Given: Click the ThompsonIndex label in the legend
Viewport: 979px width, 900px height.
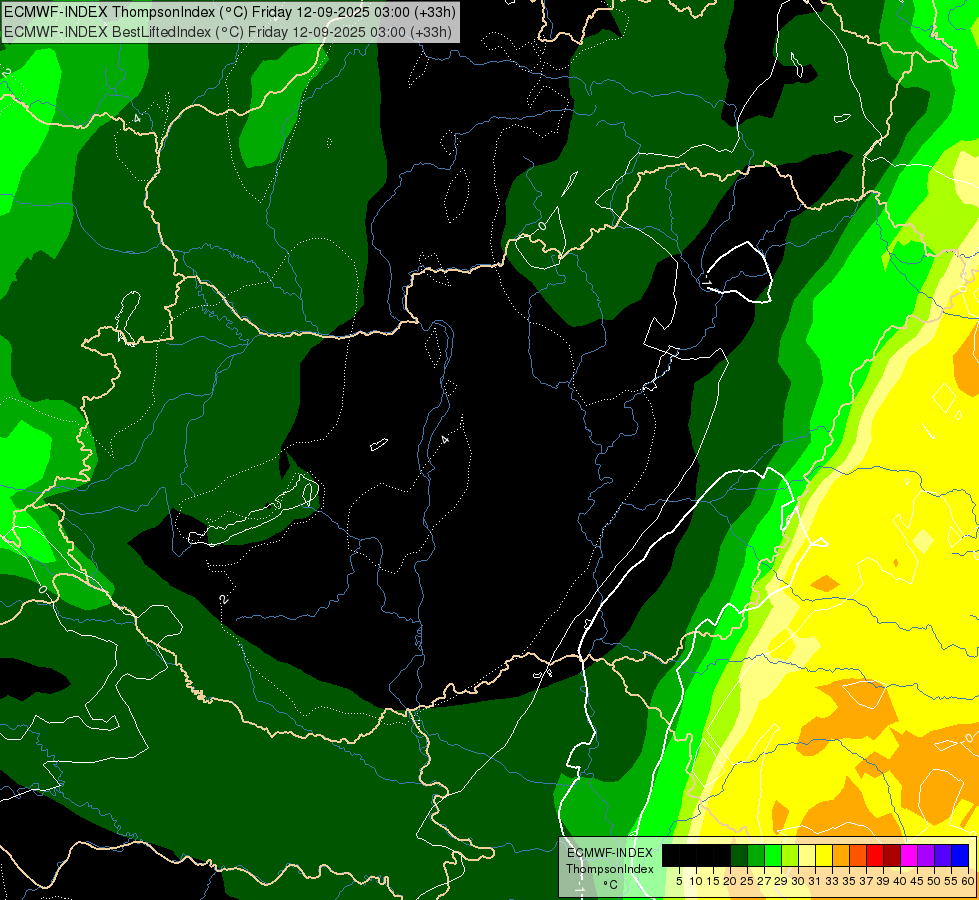Looking at the screenshot, I should tap(609, 869).
